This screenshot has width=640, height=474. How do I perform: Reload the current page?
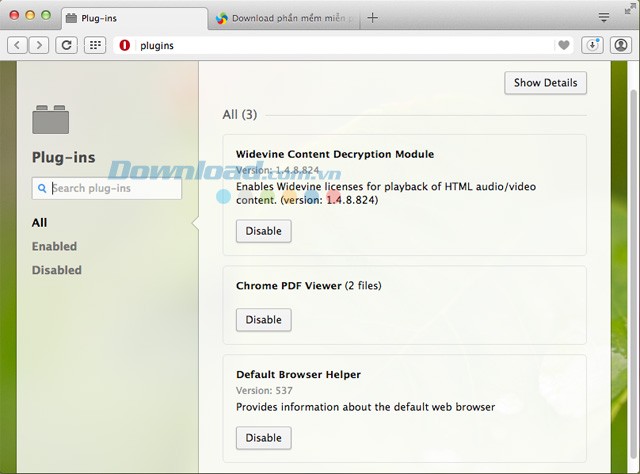coord(67,45)
